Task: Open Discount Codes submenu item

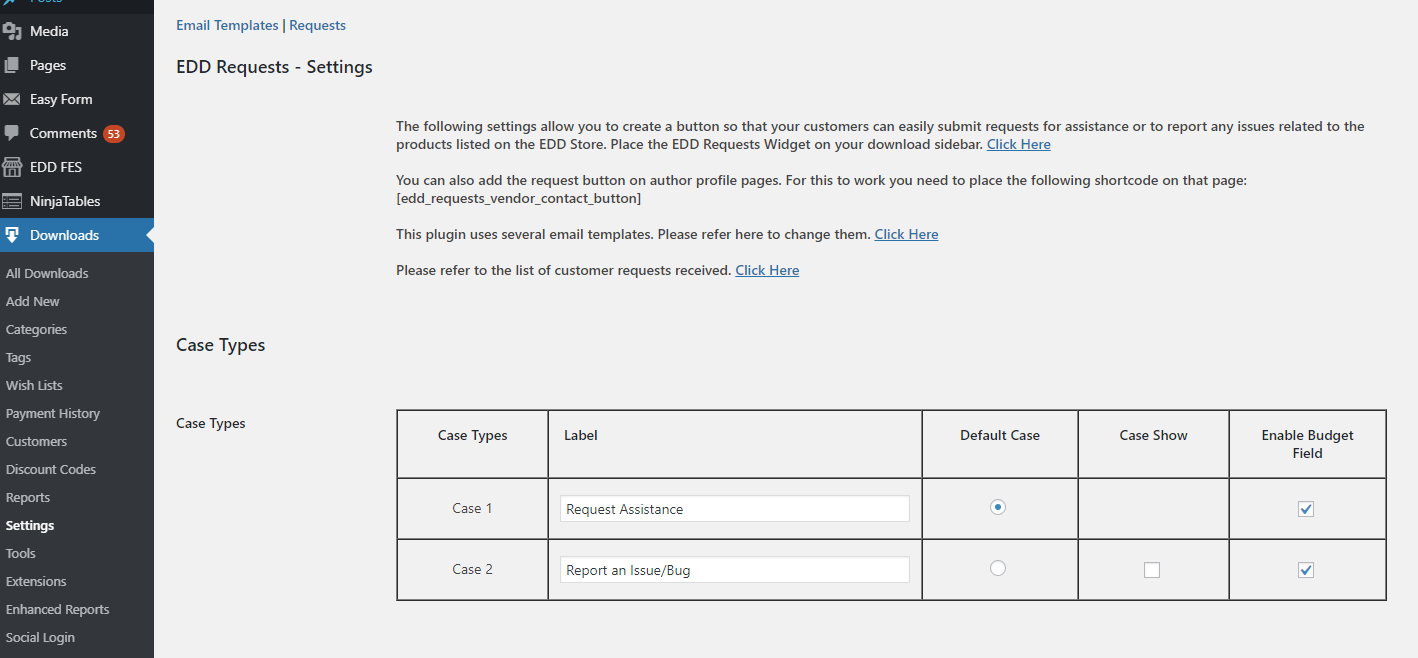Action: (x=51, y=469)
